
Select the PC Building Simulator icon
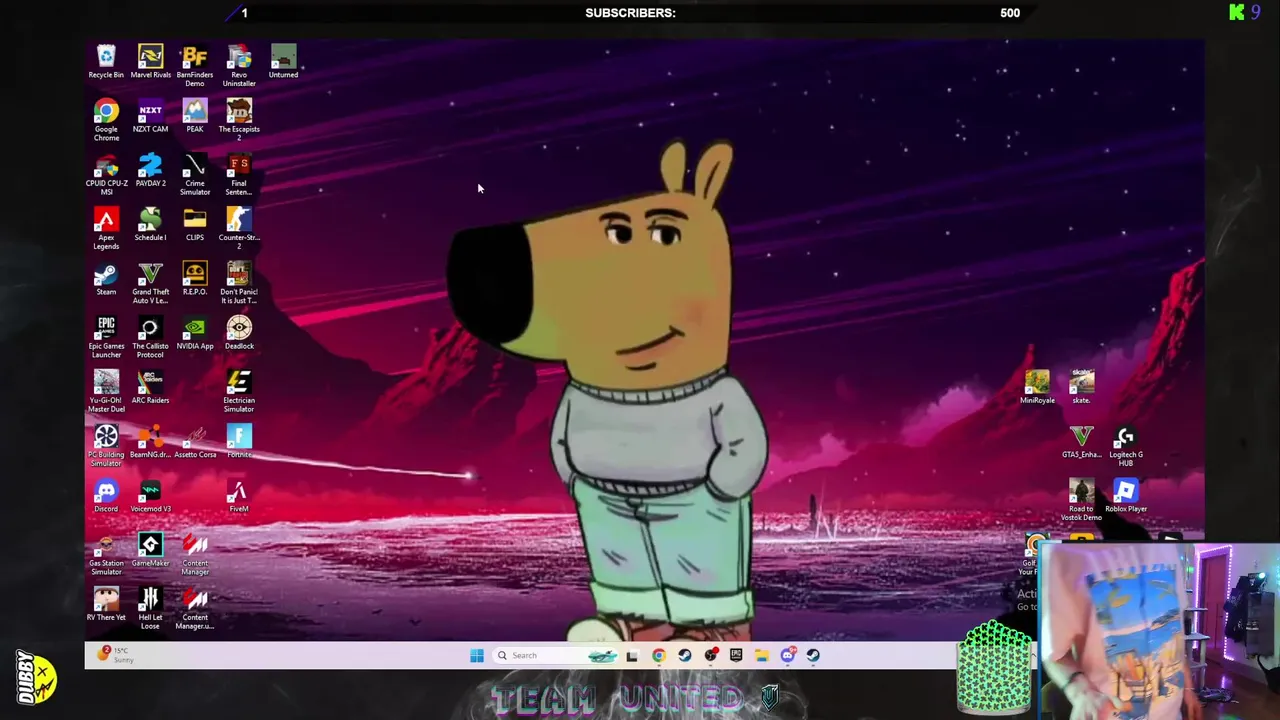coord(106,445)
